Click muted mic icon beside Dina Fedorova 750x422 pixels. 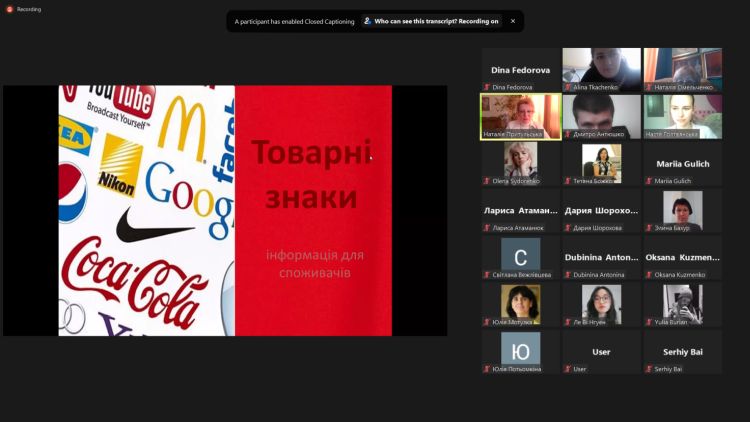coord(487,87)
